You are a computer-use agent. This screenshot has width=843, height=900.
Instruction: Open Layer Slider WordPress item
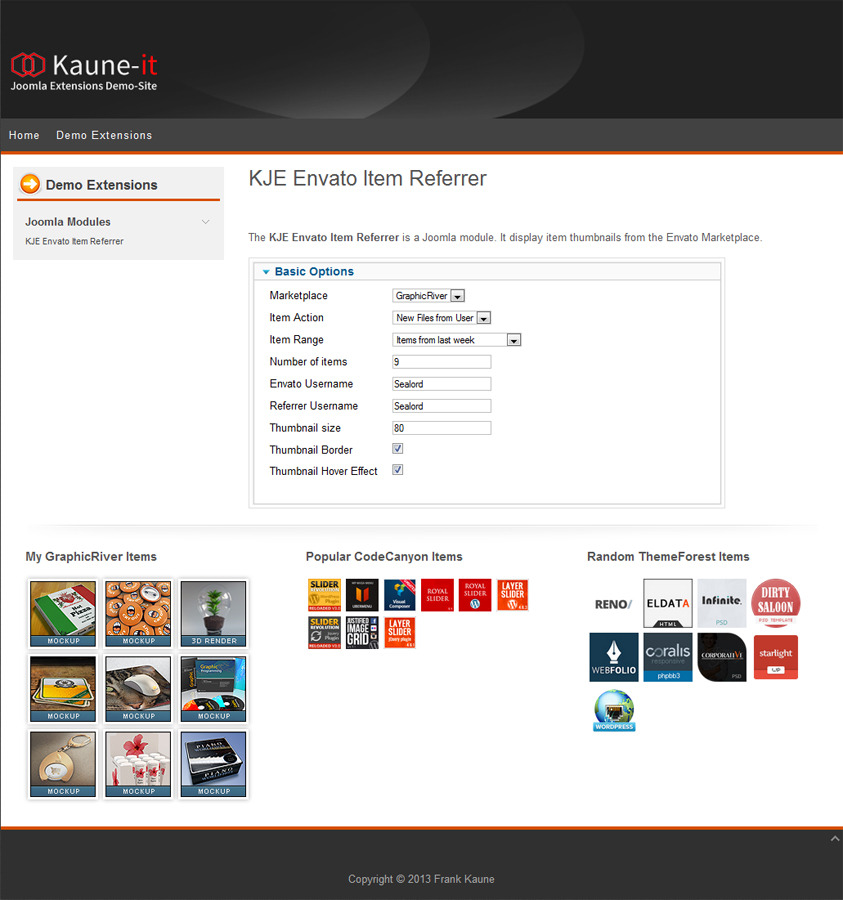(512, 595)
